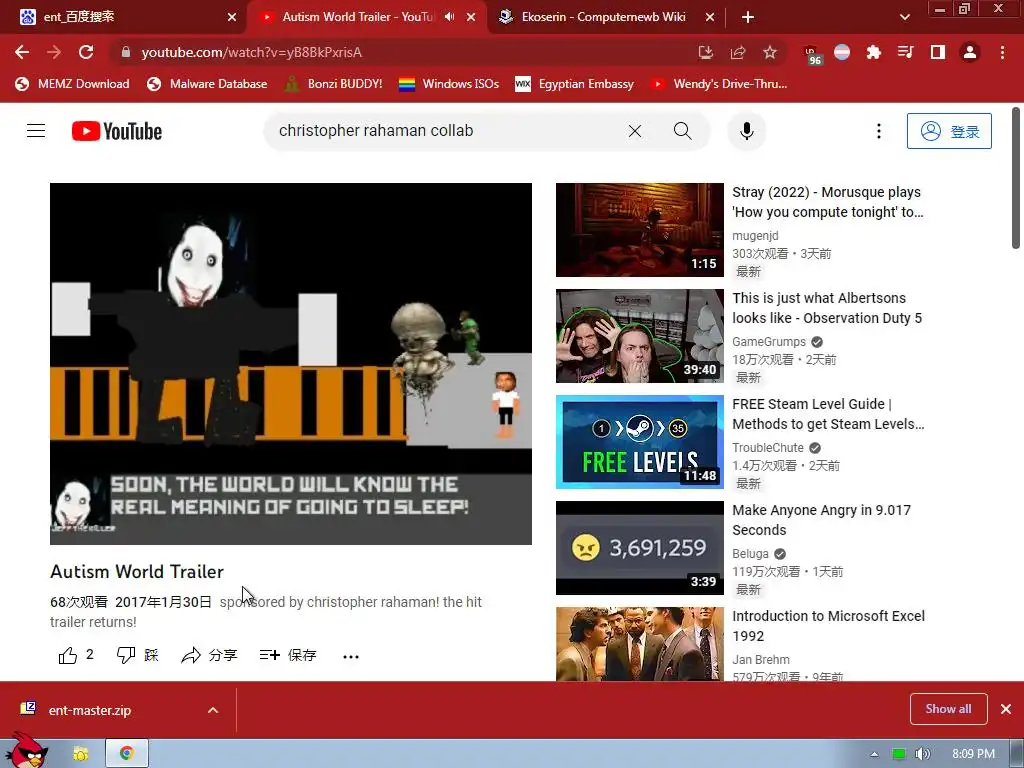Click the browser forward arrow
Image resolution: width=1024 pixels, height=768 pixels.
pyautogui.click(x=54, y=52)
